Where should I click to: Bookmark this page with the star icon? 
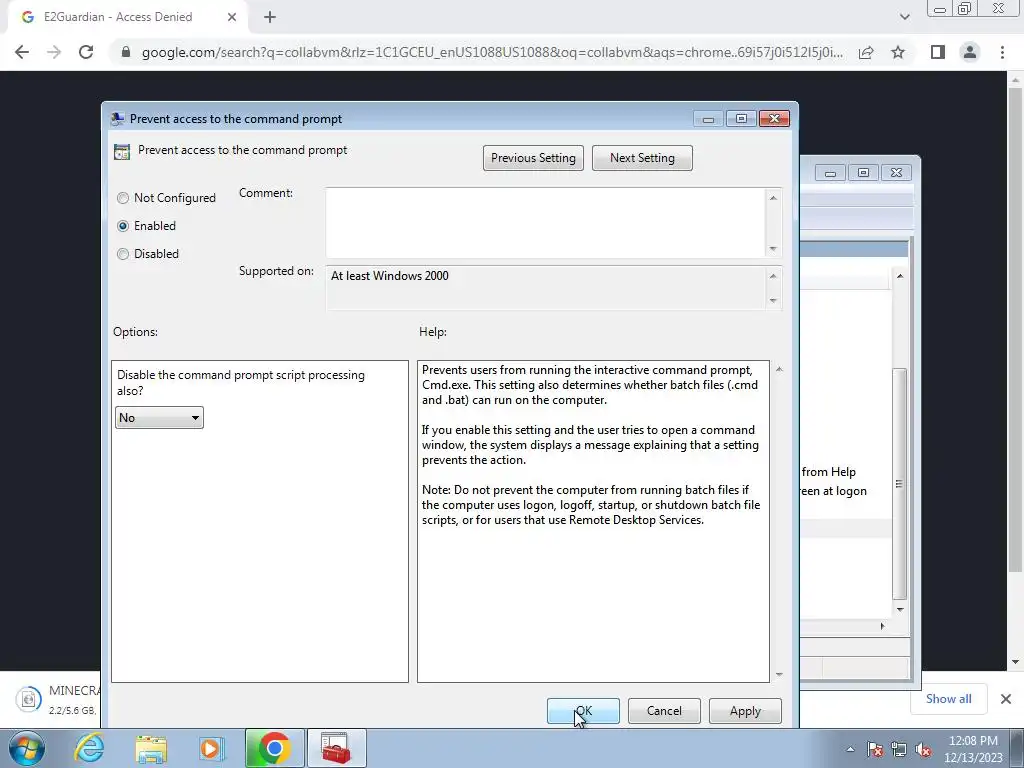point(898,52)
